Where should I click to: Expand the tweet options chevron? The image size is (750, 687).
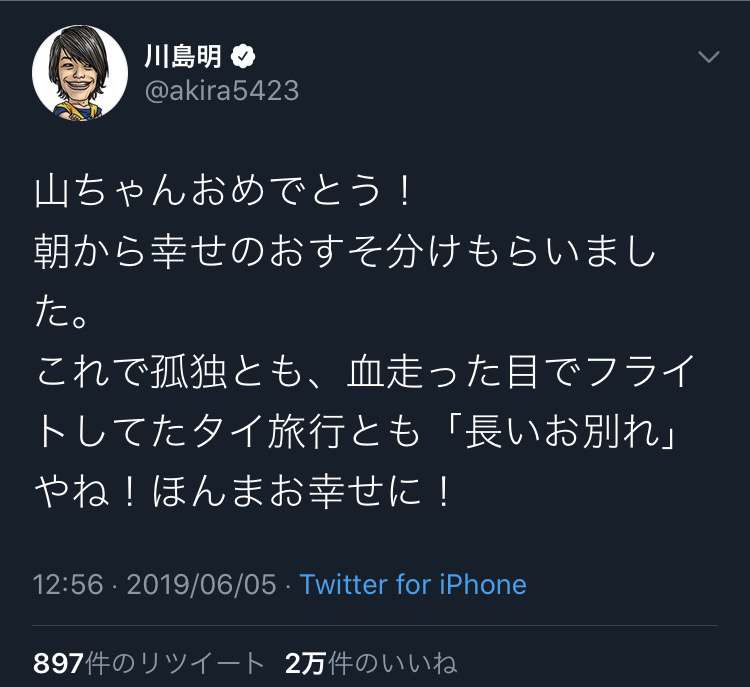click(708, 56)
